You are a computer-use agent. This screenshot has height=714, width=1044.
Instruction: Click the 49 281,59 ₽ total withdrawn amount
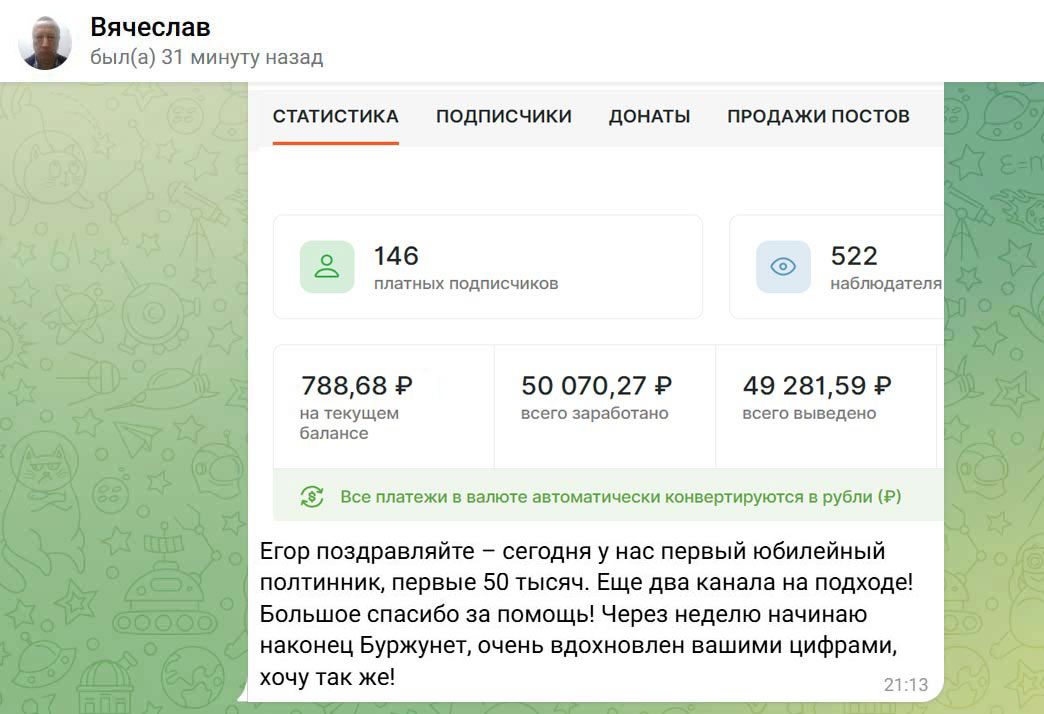click(816, 385)
